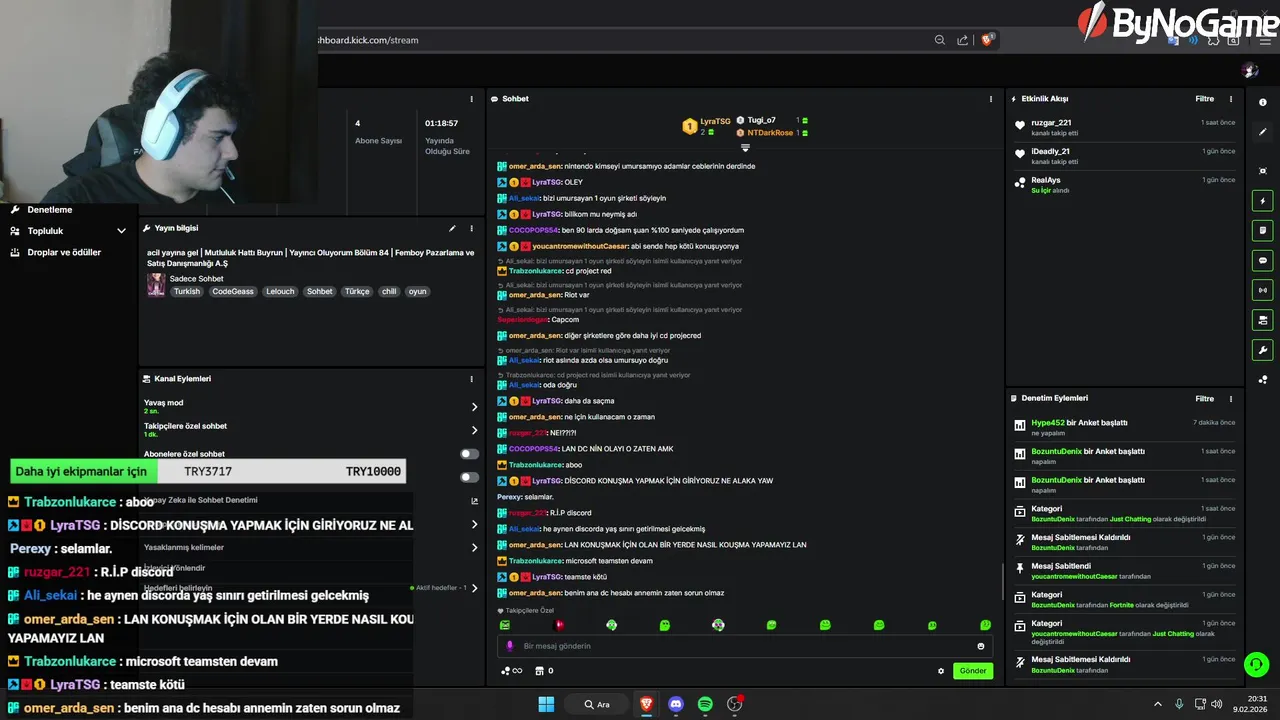
Task: Click the profile avatar at top right
Action: coord(1249,71)
